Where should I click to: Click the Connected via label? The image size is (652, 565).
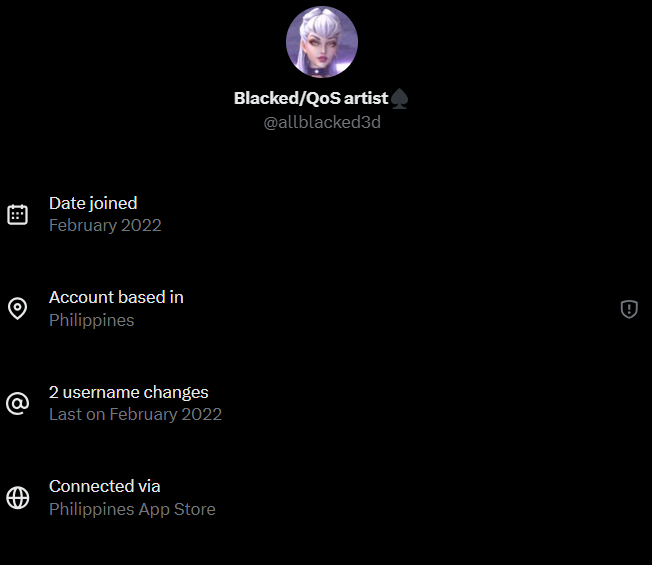104,486
